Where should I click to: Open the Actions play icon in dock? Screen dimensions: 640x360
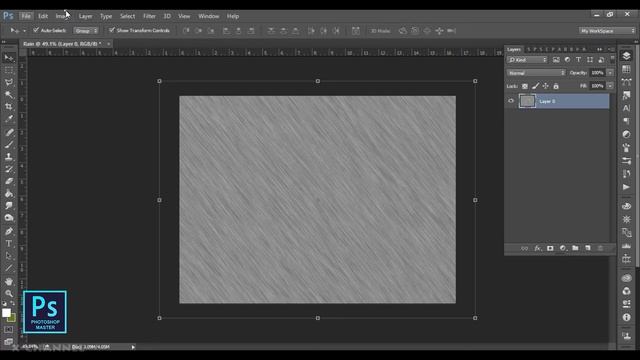point(626,187)
